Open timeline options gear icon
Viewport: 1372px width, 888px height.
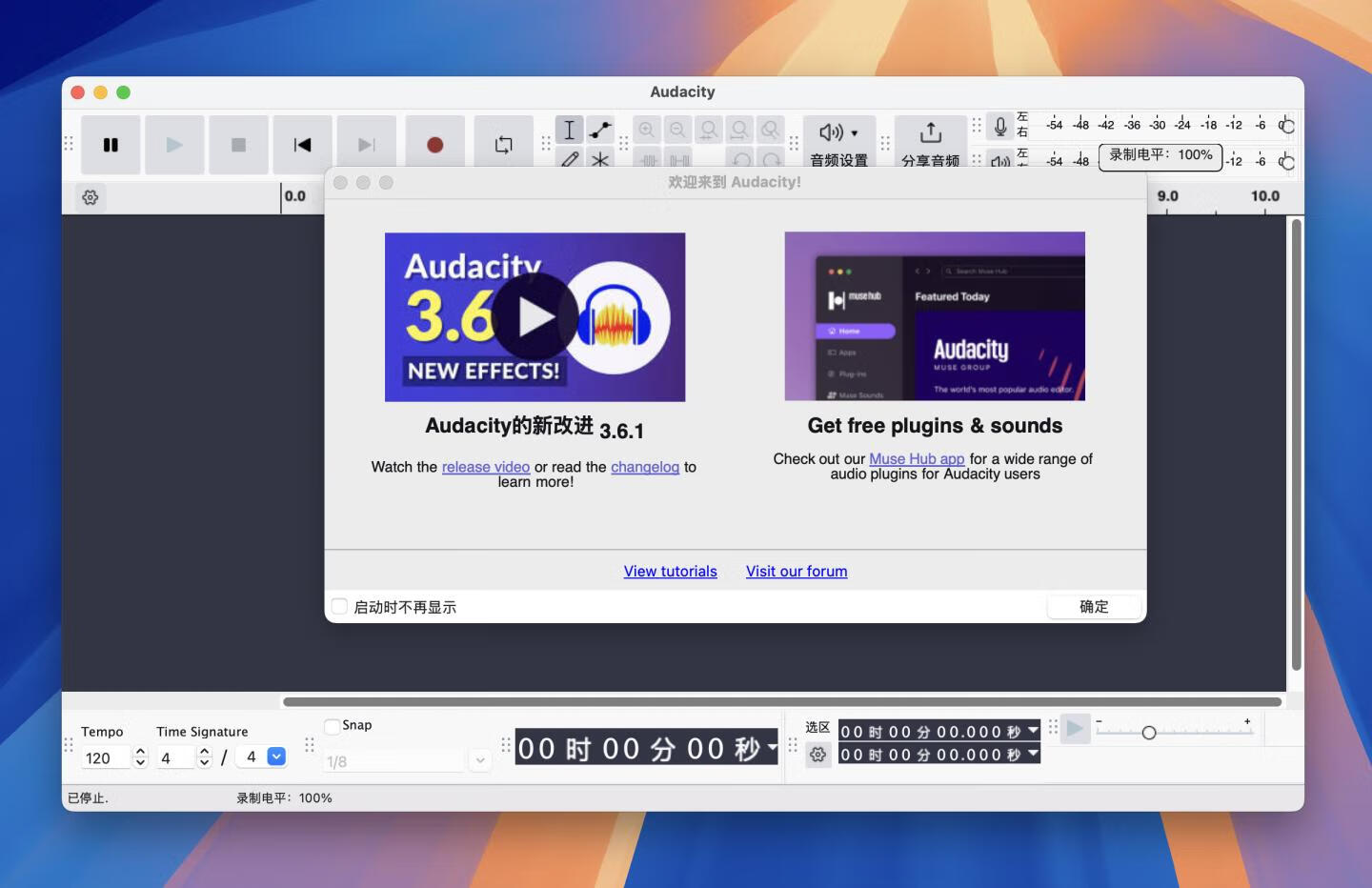click(x=91, y=197)
